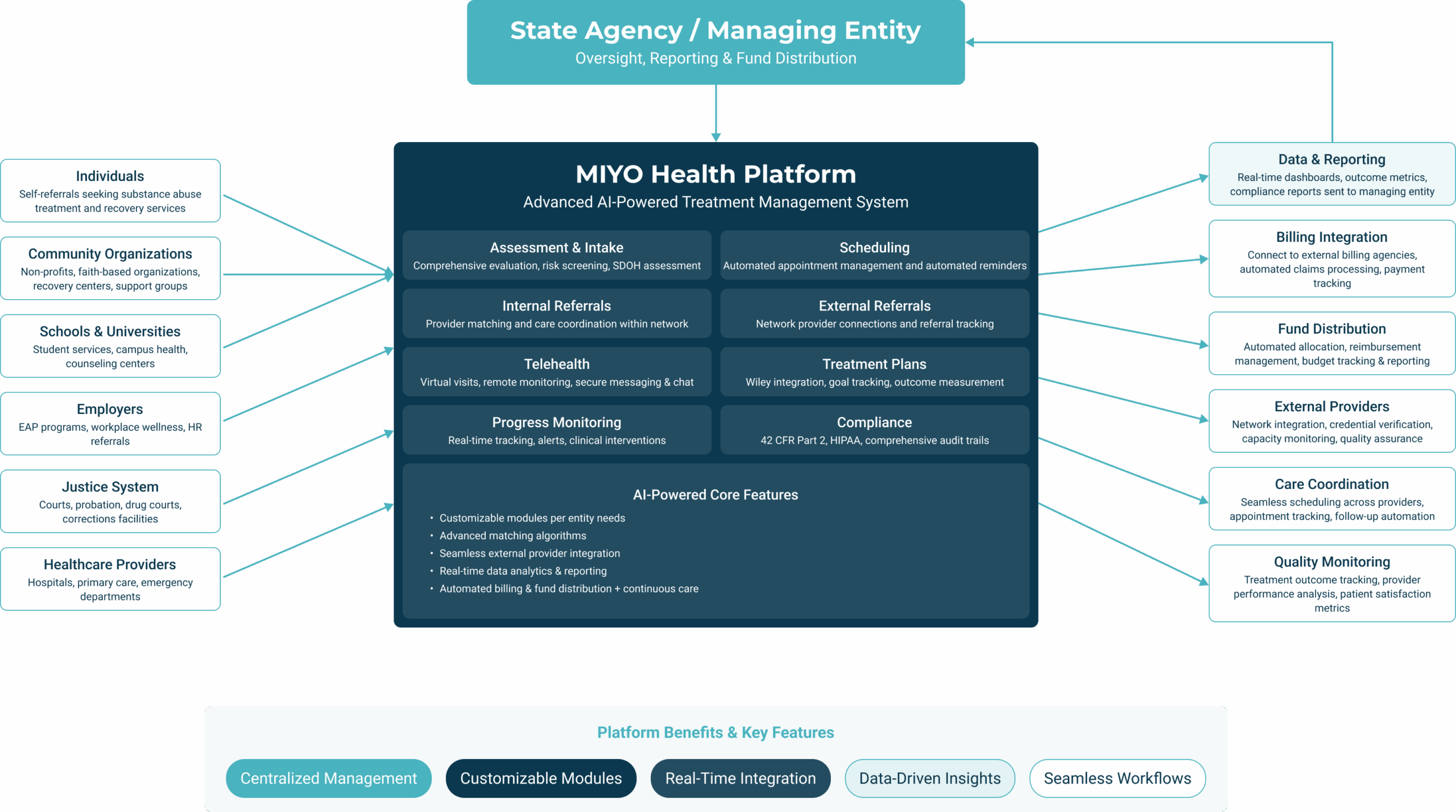Open the Billing Integration card
Viewport: 1456px width, 812px height.
tap(1331, 259)
